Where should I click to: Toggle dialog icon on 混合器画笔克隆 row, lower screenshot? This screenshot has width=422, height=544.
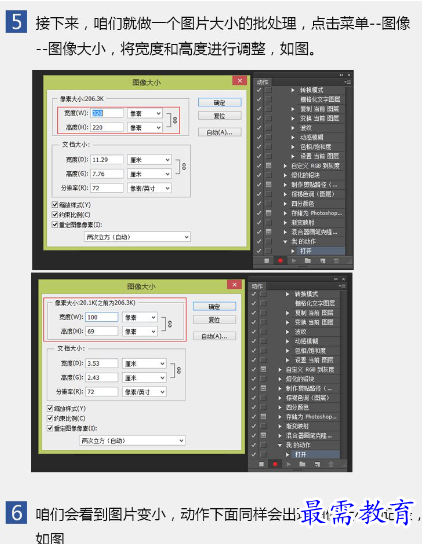[263, 435]
